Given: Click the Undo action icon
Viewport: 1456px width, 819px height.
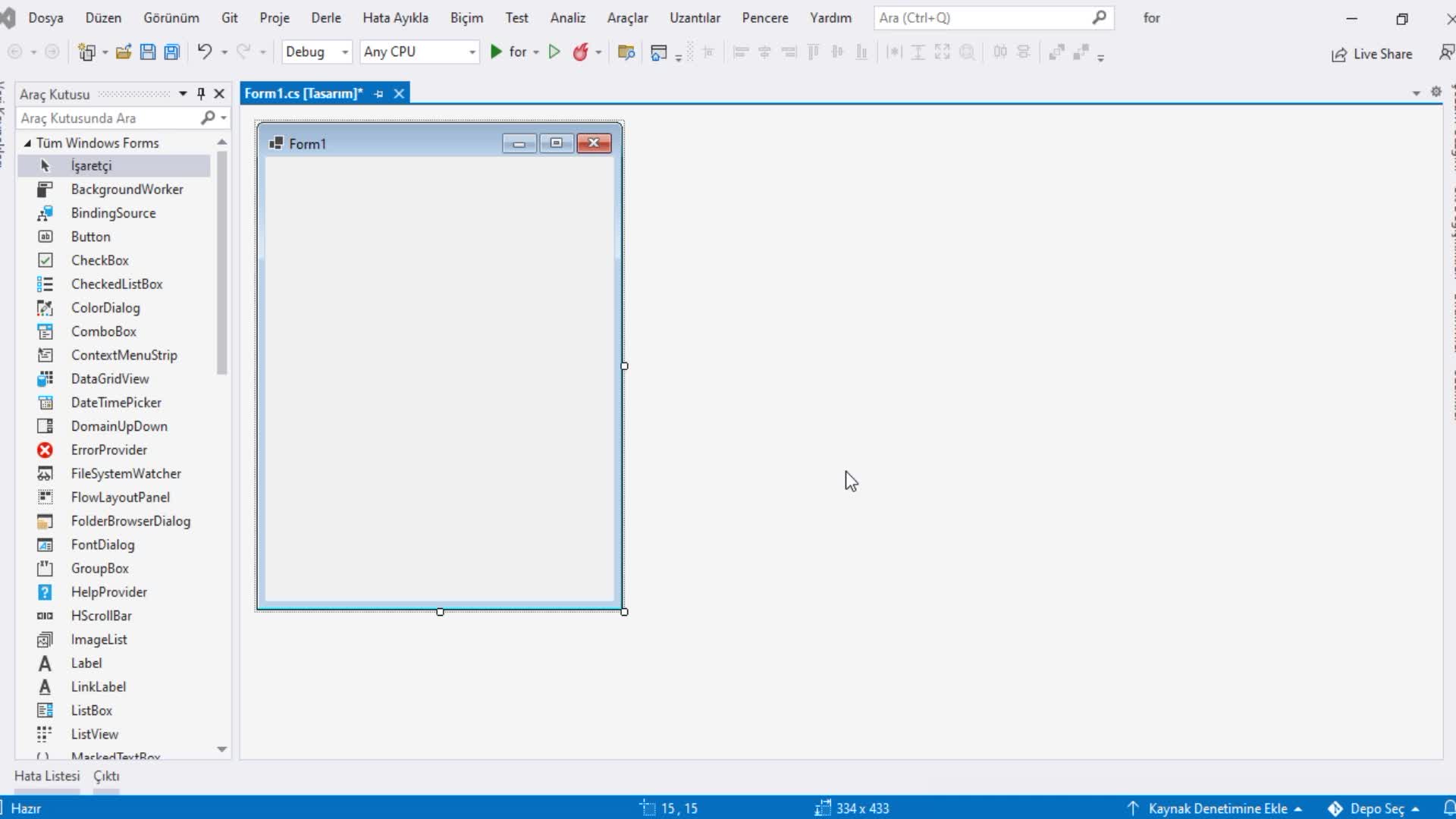Looking at the screenshot, I should [205, 51].
